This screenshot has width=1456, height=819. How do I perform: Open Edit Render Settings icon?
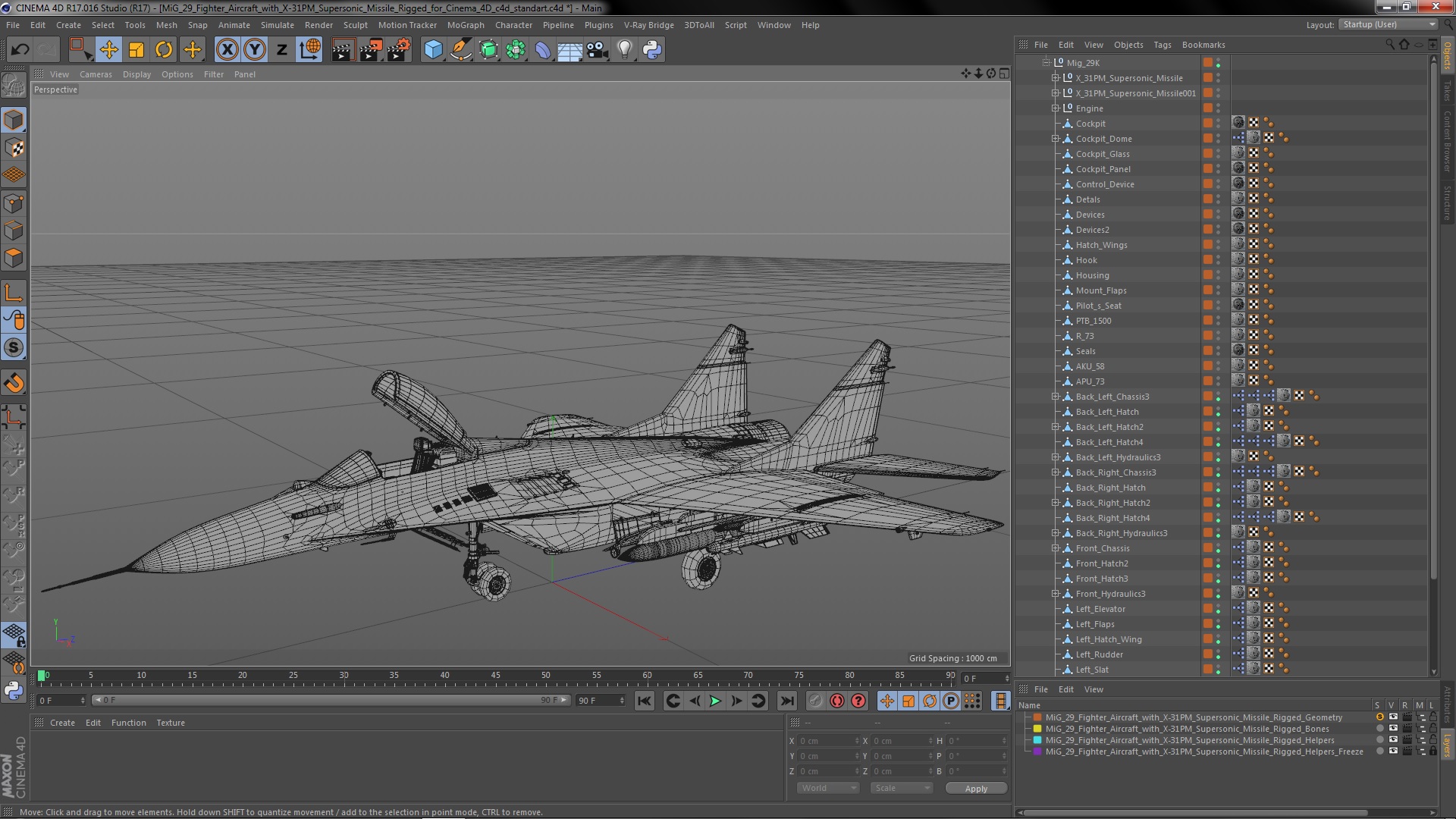(399, 50)
